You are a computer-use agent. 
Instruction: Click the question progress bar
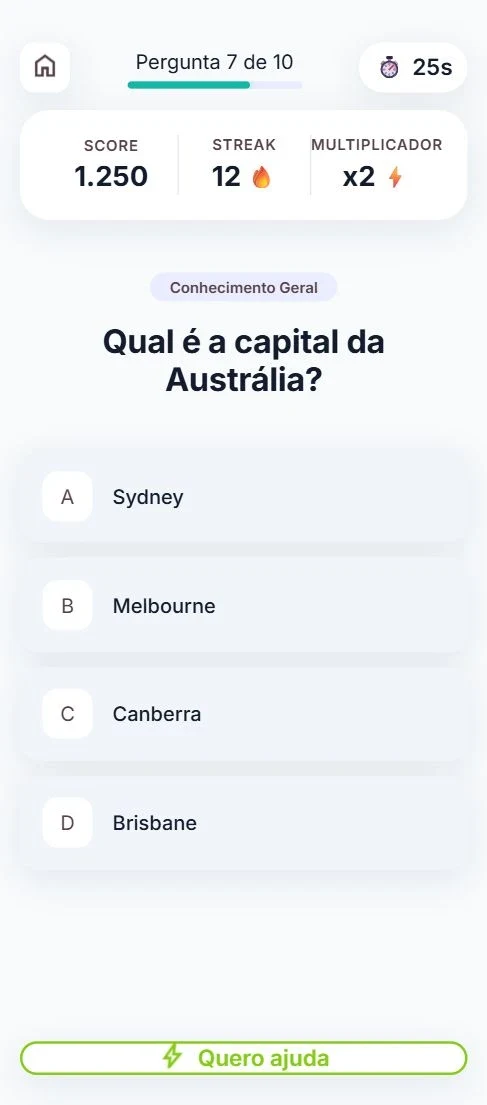point(215,85)
